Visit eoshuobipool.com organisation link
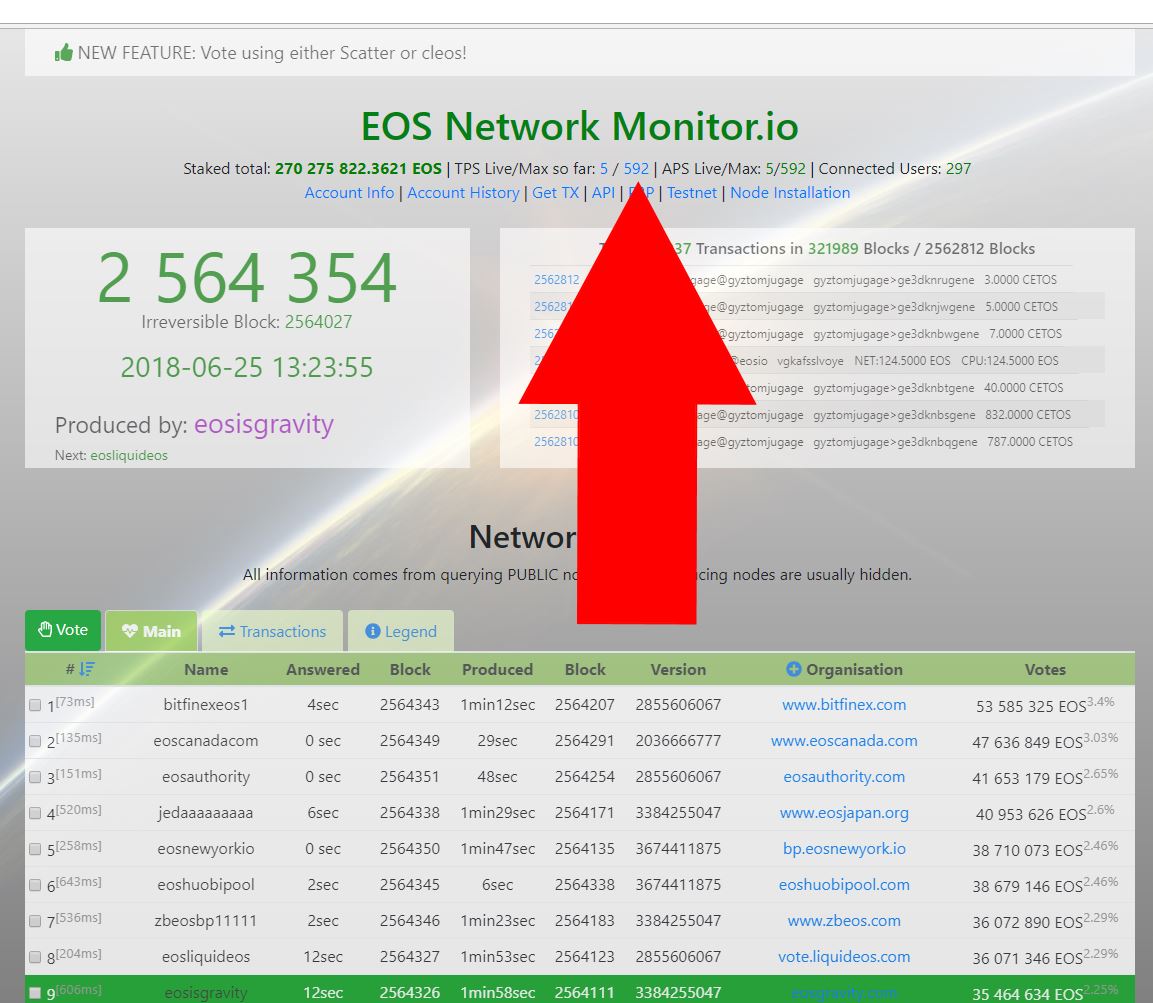 coord(844,885)
